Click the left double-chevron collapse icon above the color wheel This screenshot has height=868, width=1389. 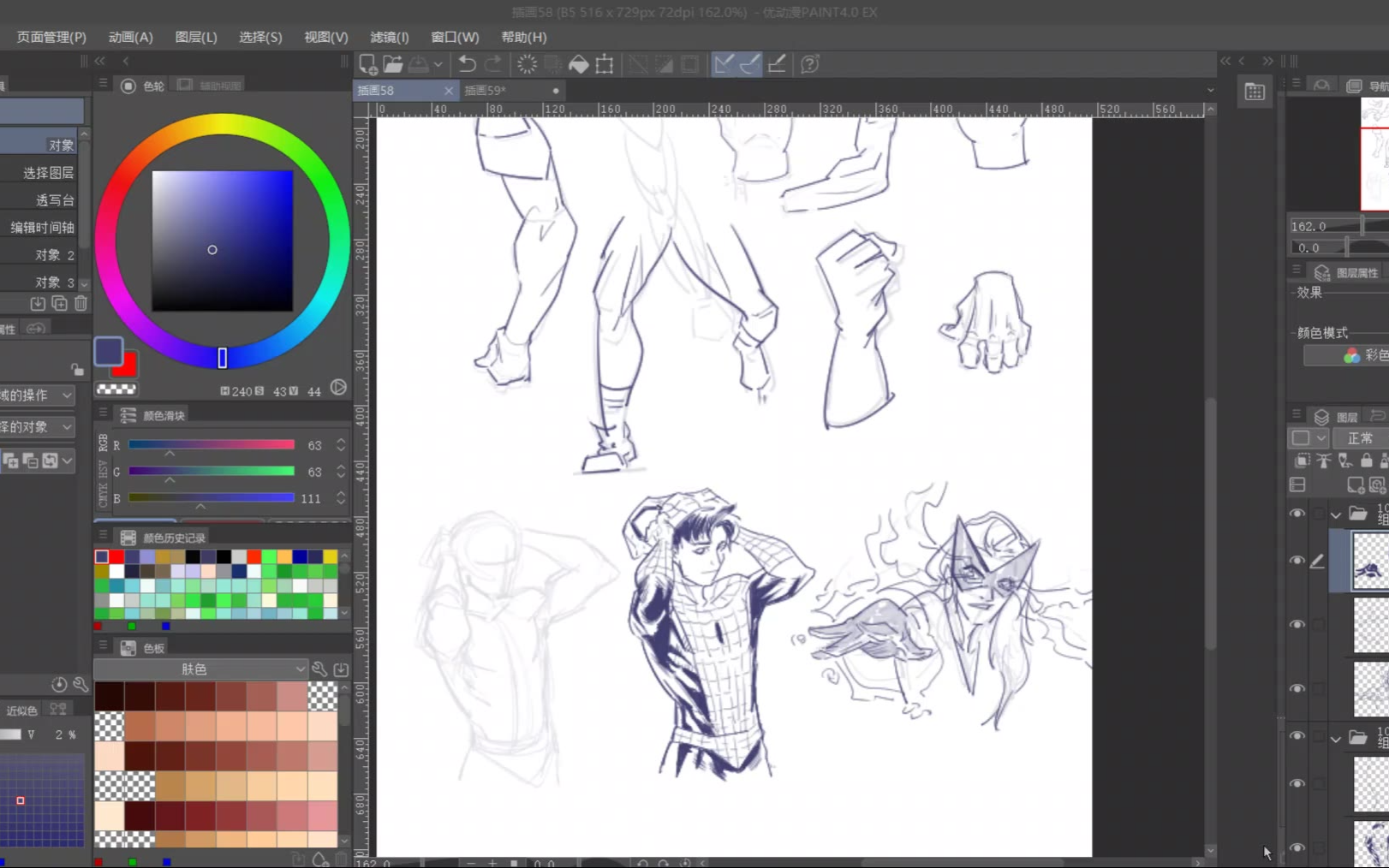point(99,61)
